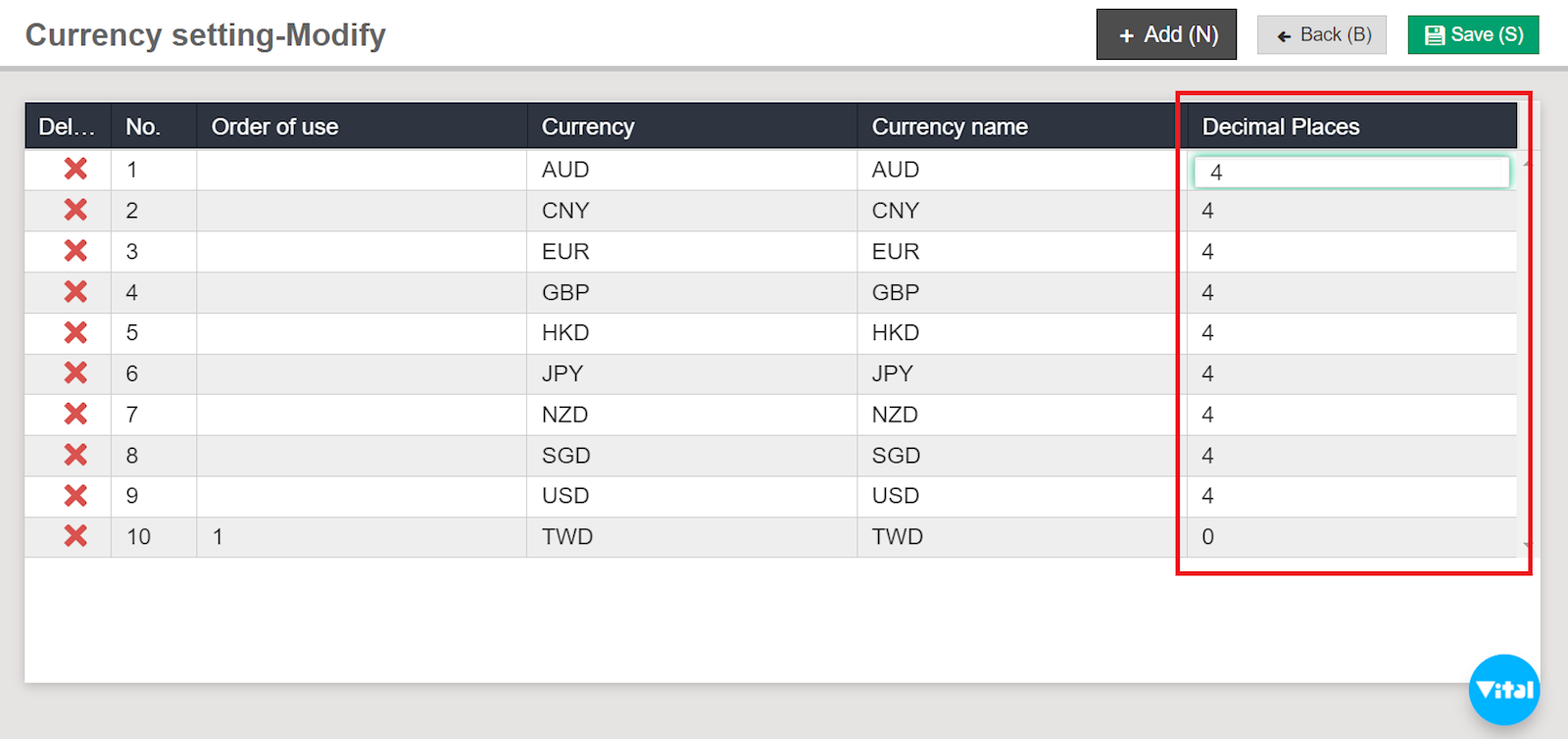Click the Add (N) button
This screenshot has height=739, width=1568.
pos(1166,35)
